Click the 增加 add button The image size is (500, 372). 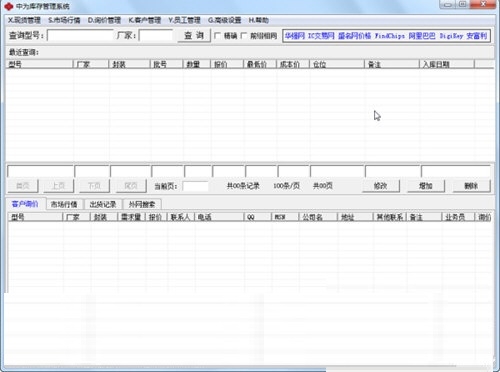coord(426,186)
